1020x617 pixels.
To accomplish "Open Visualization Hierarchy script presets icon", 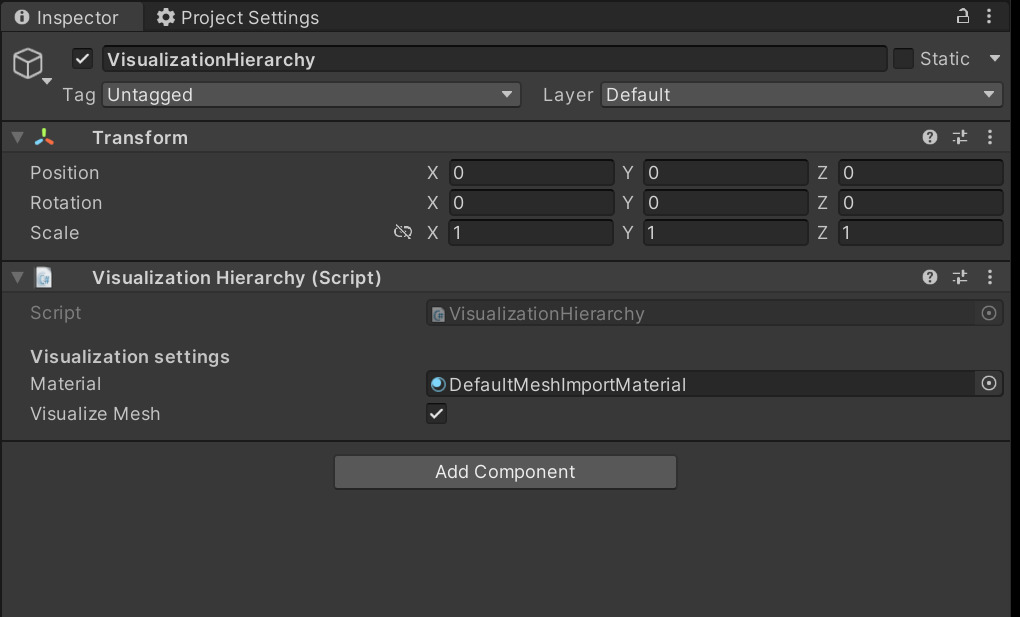I will coord(960,277).
